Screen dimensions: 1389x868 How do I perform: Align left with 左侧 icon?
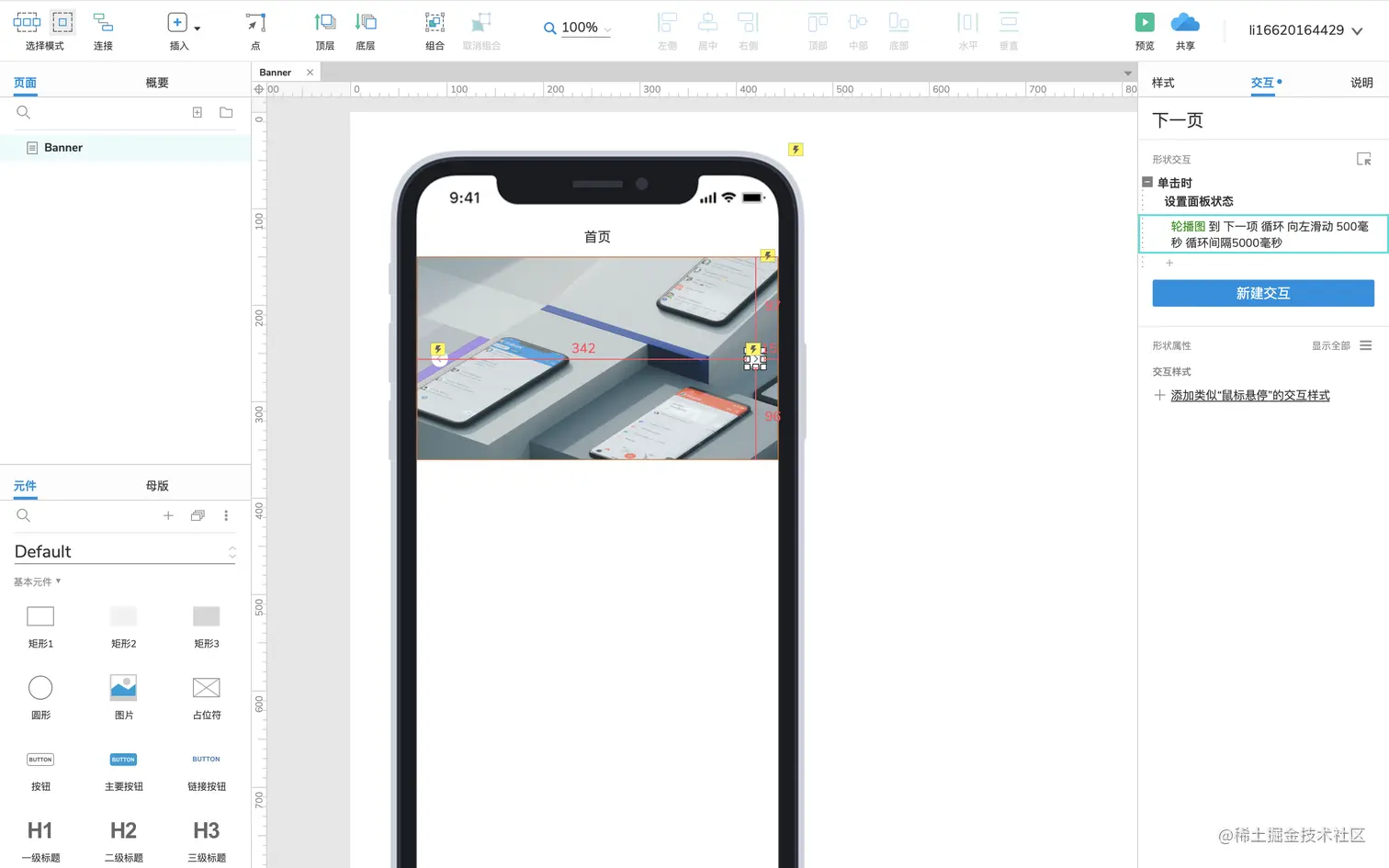pos(667,23)
